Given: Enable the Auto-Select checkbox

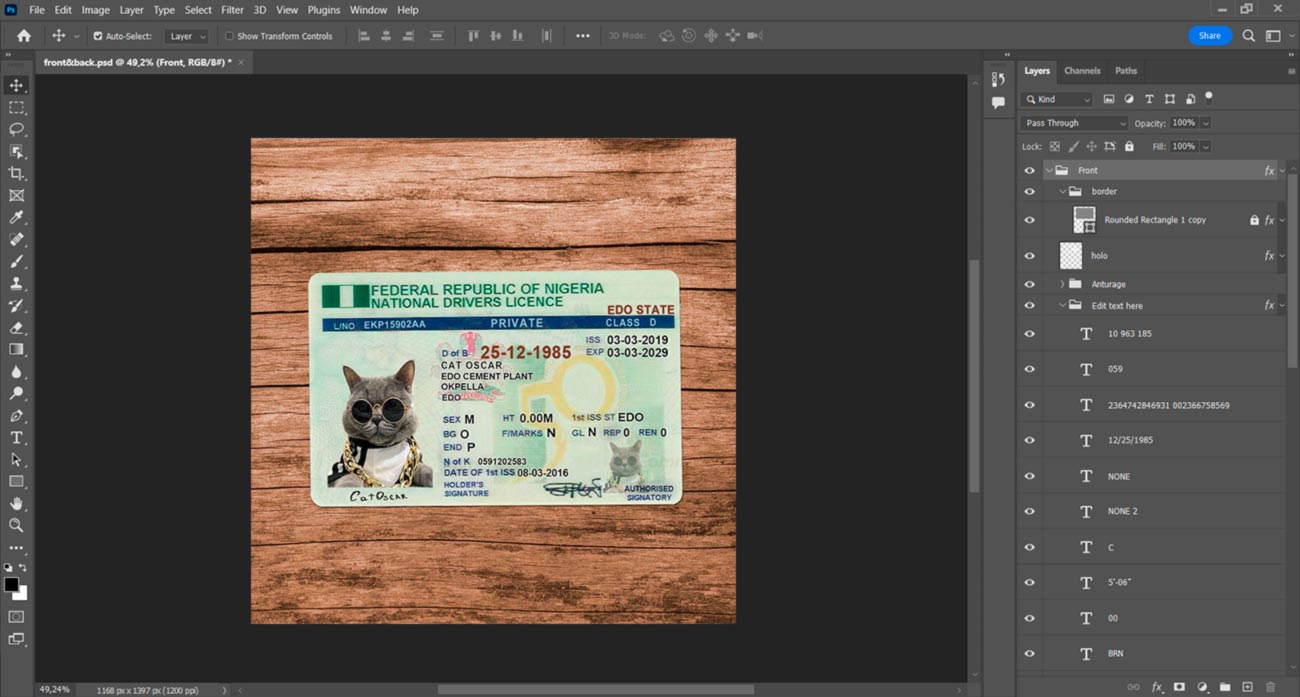Looking at the screenshot, I should 98,36.
